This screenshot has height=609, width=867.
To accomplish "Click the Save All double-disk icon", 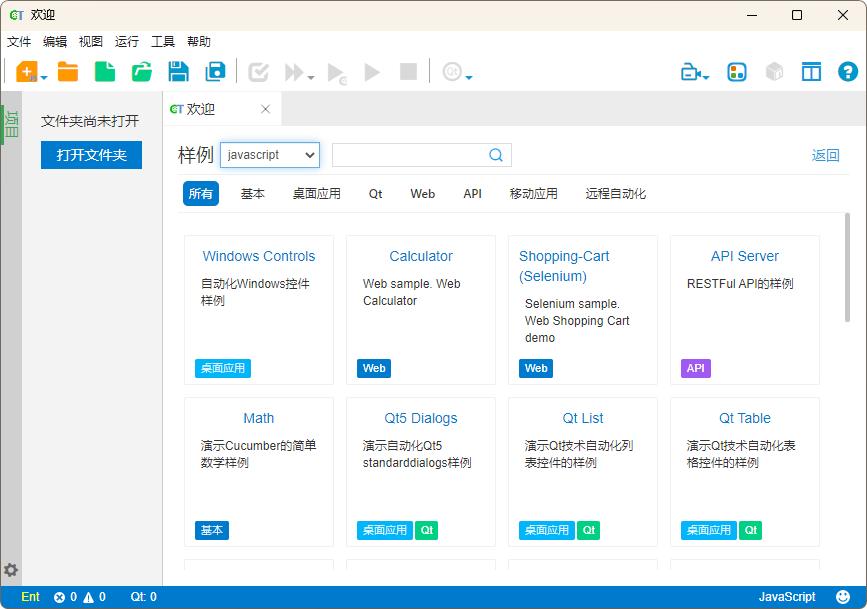I will [215, 72].
